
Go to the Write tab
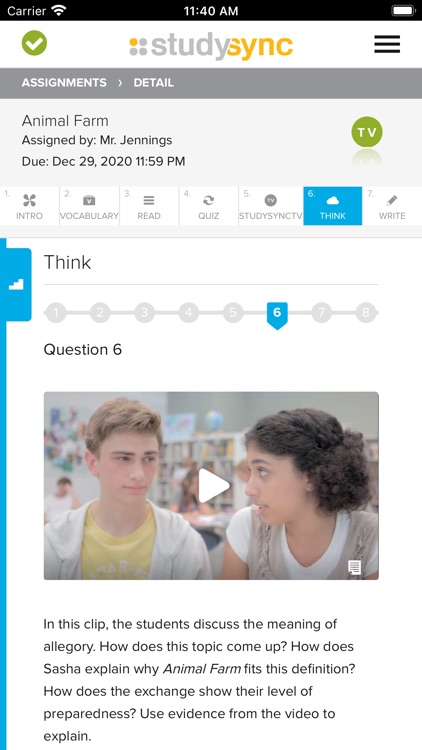[392, 206]
